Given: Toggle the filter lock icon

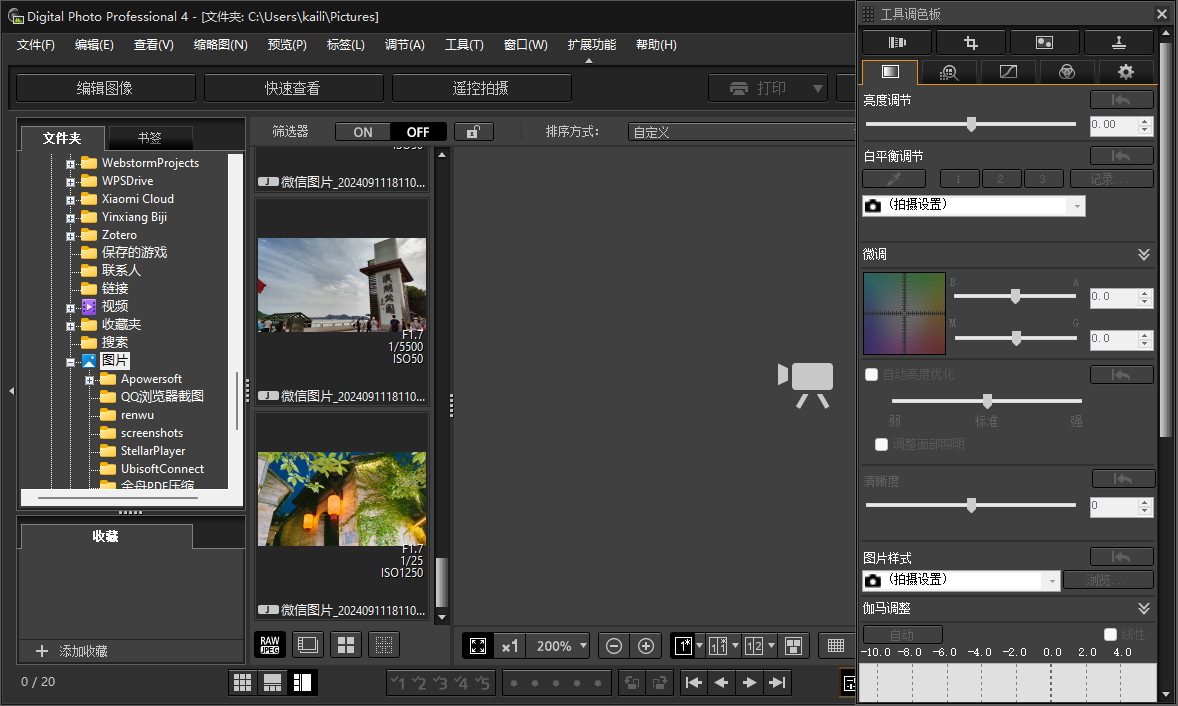Looking at the screenshot, I should pos(473,132).
